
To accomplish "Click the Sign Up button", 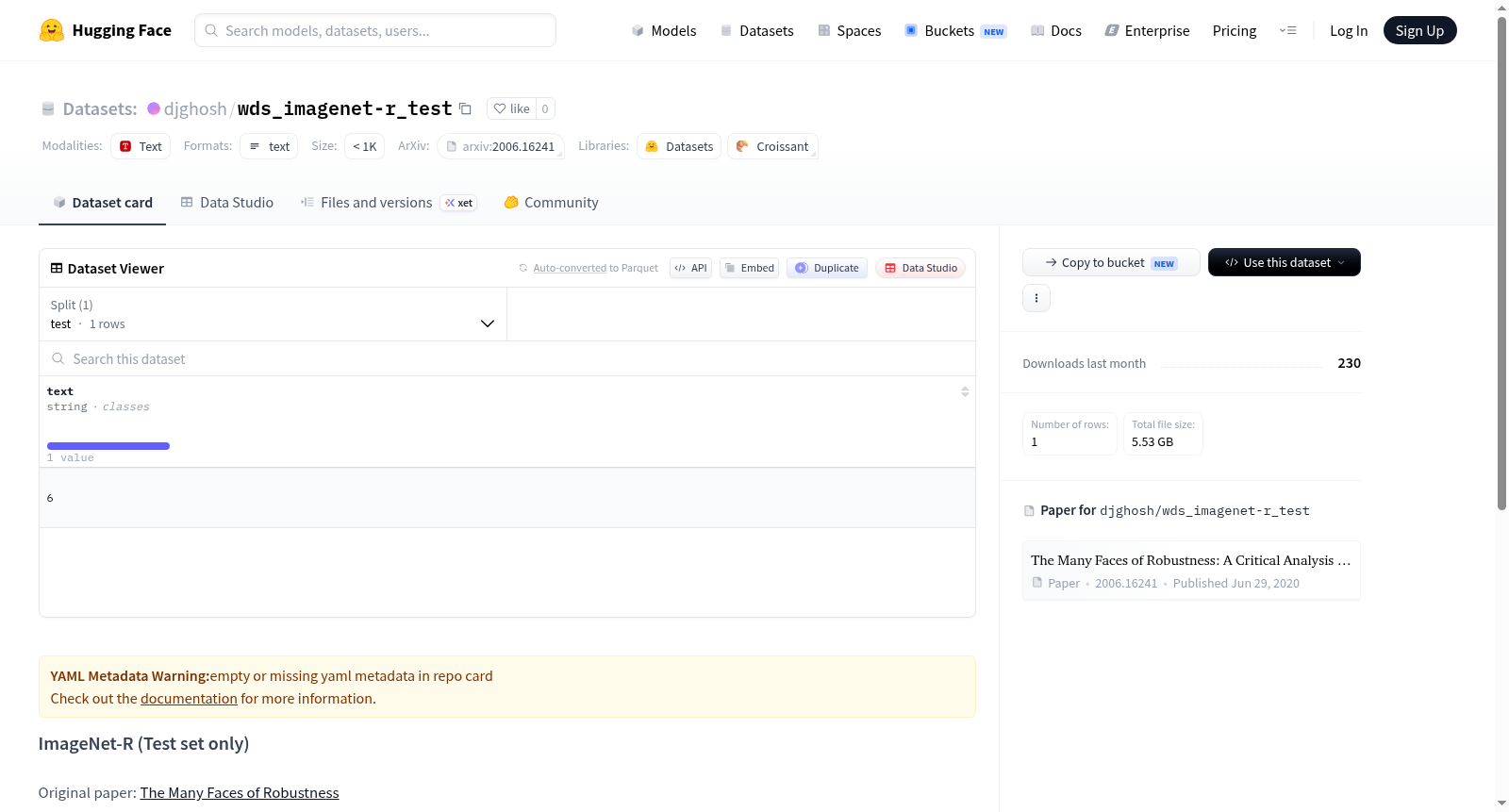I will click(x=1419, y=30).
